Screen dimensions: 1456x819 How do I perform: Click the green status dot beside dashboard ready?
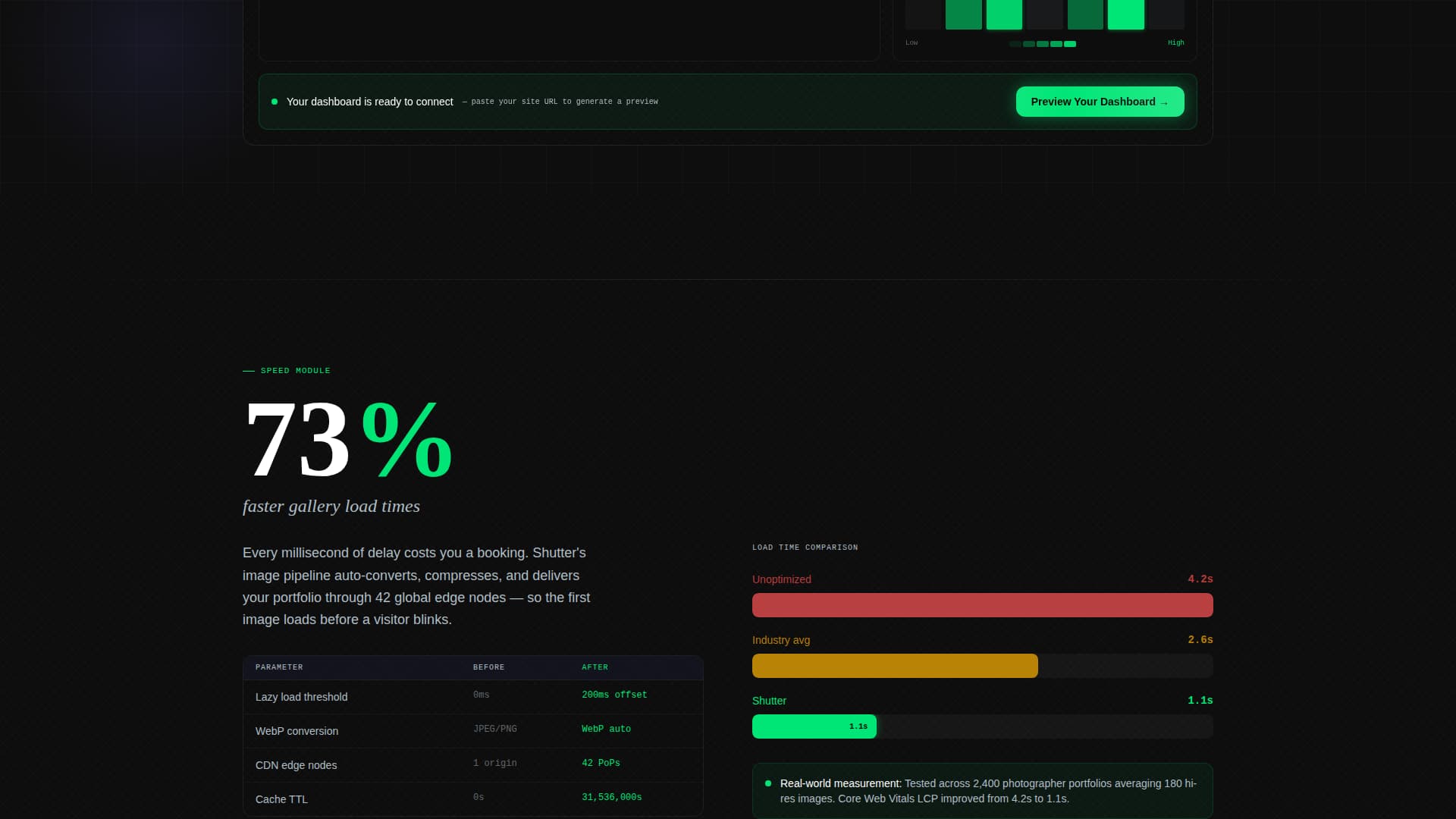point(275,102)
